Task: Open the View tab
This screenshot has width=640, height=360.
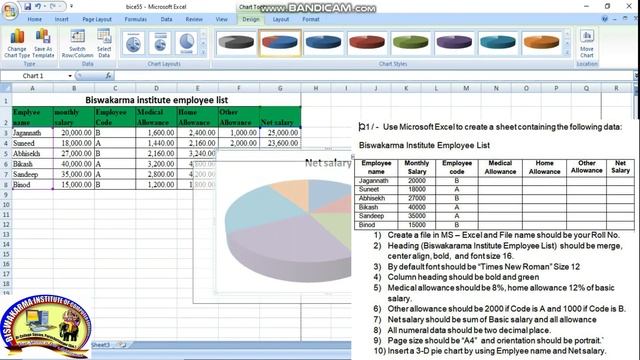Action: [222, 19]
